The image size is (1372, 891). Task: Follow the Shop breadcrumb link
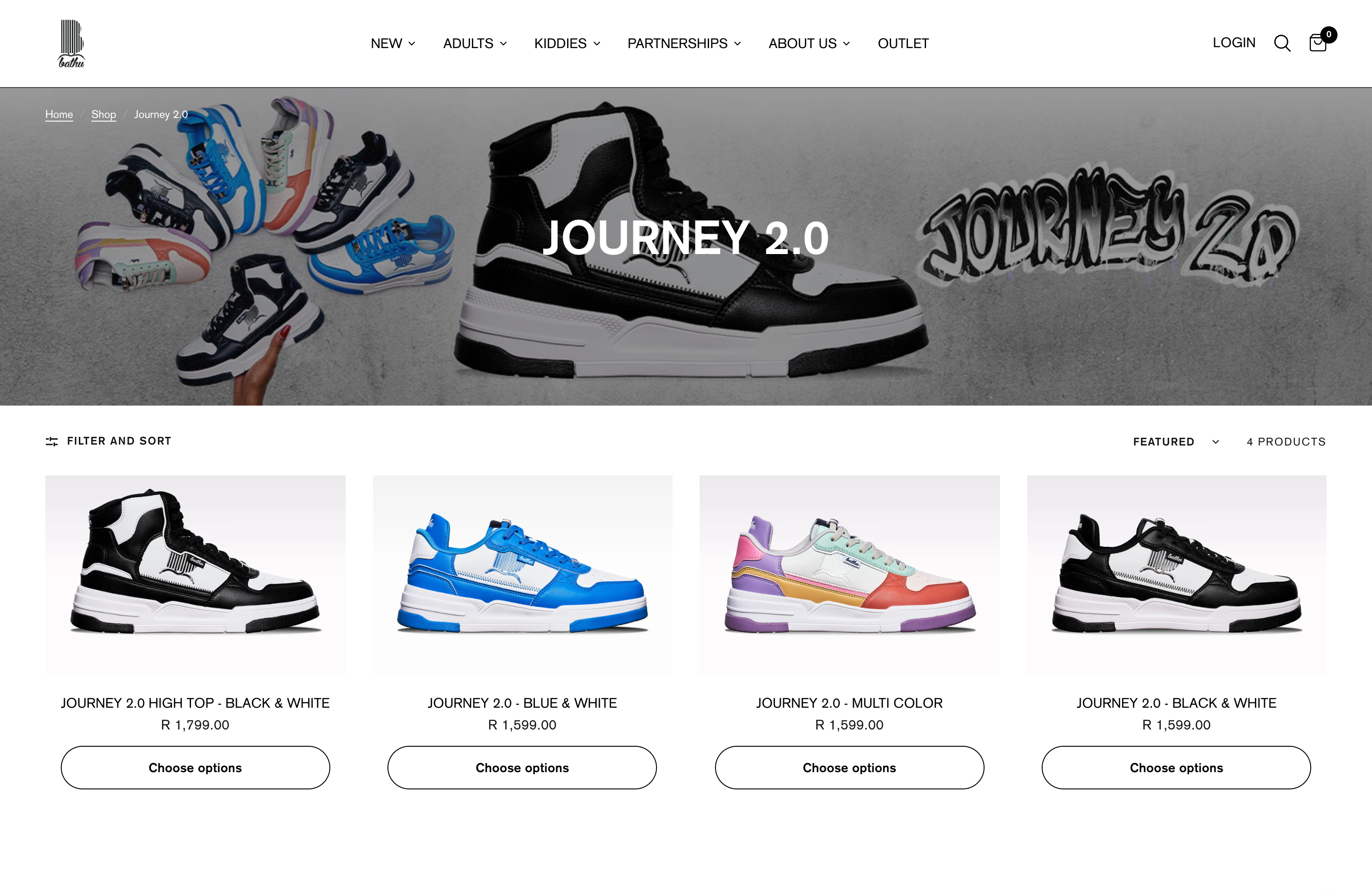click(x=104, y=114)
